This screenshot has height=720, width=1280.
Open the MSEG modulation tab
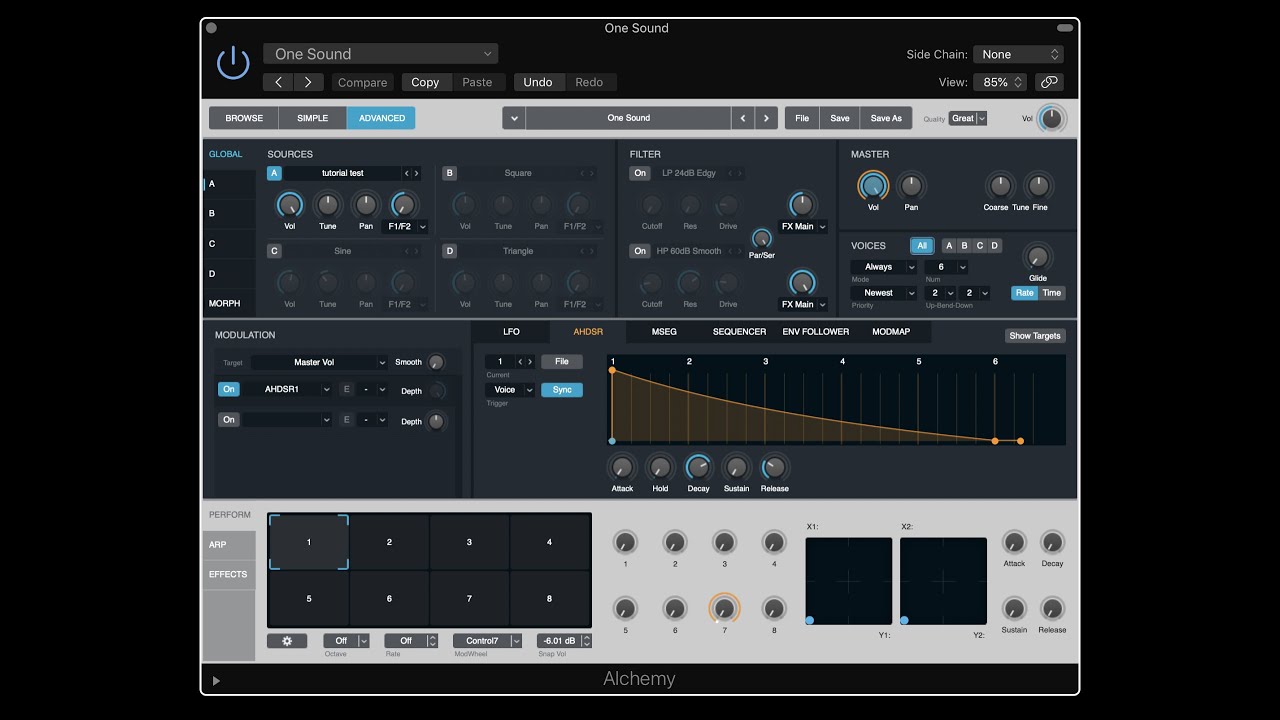[664, 332]
